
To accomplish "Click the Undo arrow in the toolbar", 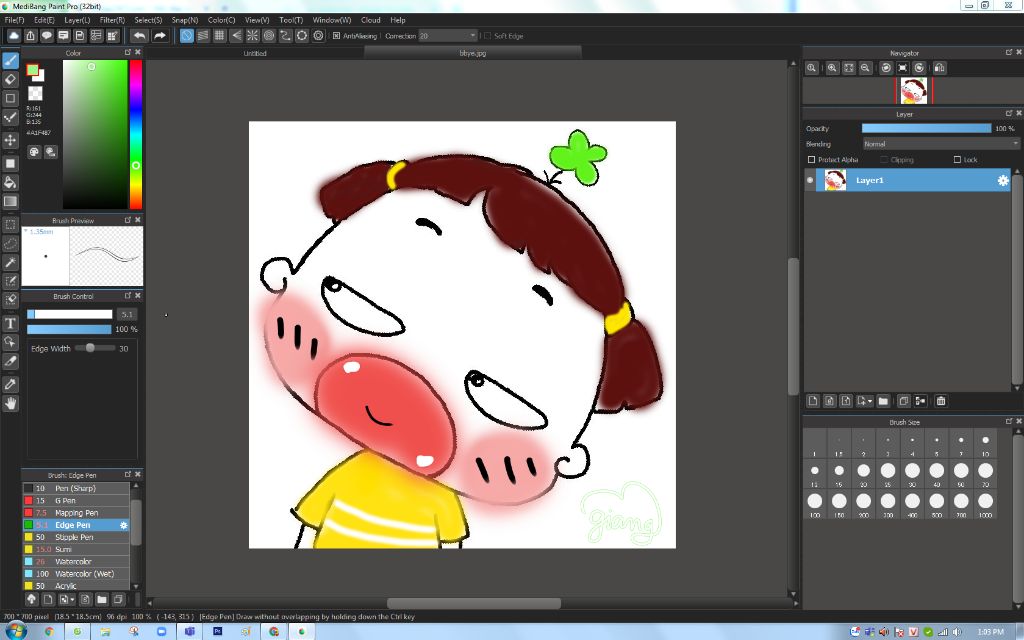I will click(x=139, y=36).
